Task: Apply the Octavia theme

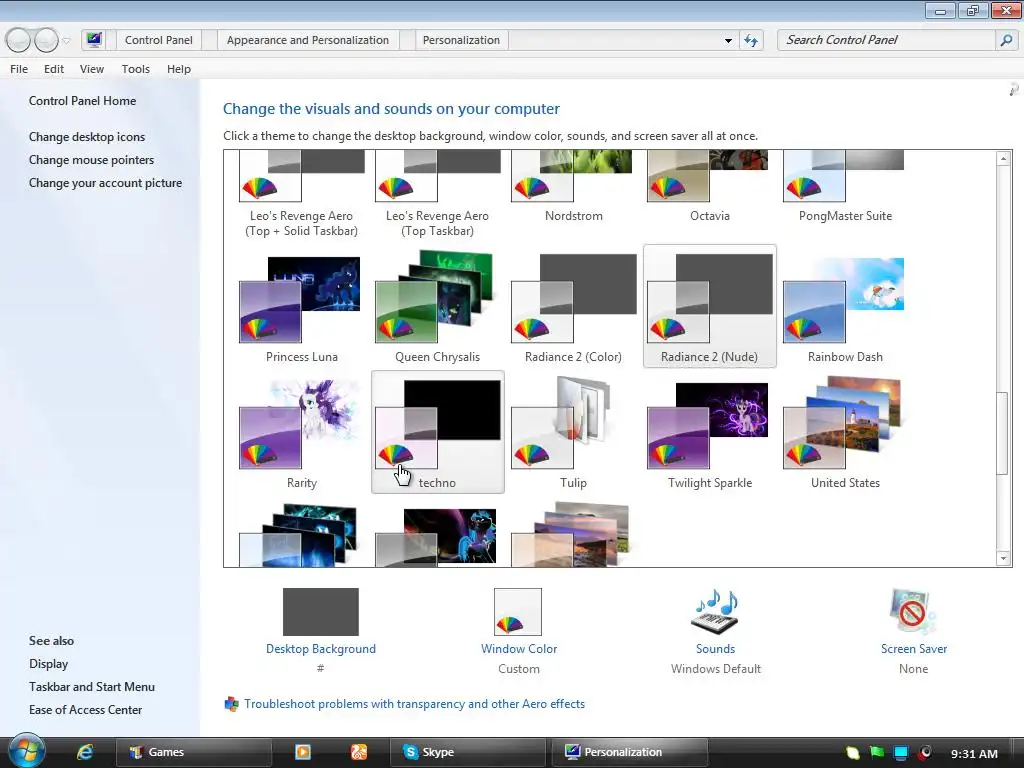Action: click(709, 187)
